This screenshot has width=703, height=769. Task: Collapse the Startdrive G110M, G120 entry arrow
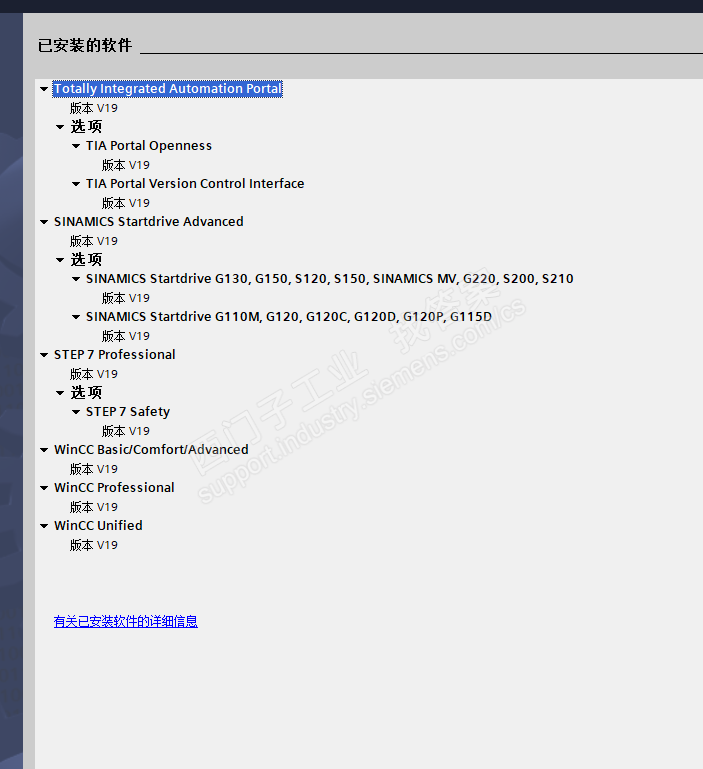(x=76, y=317)
